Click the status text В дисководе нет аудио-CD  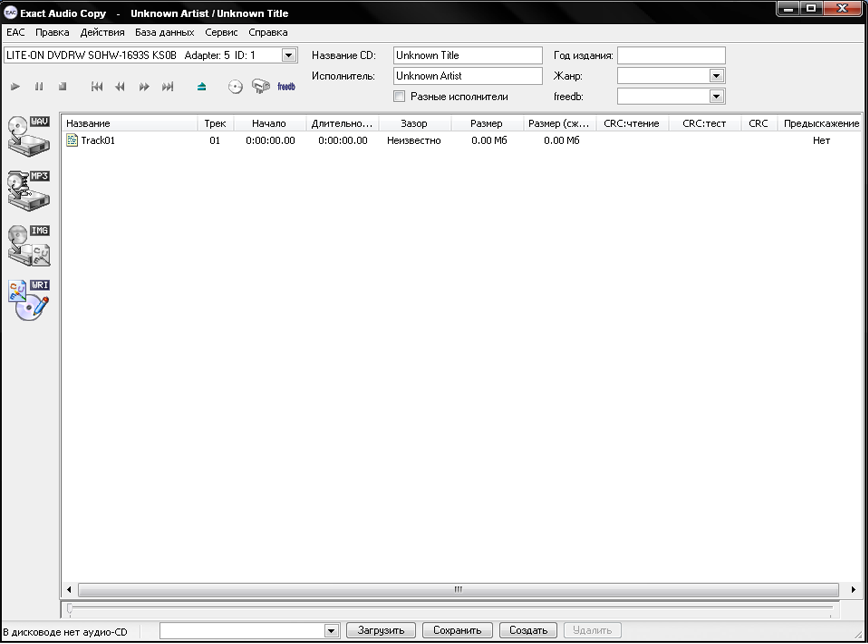pyautogui.click(x=65, y=632)
